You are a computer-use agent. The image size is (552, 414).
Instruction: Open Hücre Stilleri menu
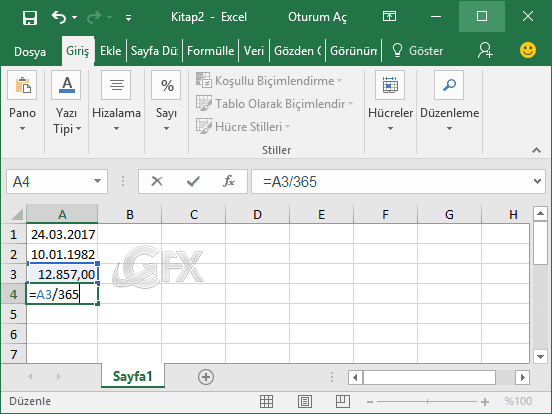tap(243, 126)
